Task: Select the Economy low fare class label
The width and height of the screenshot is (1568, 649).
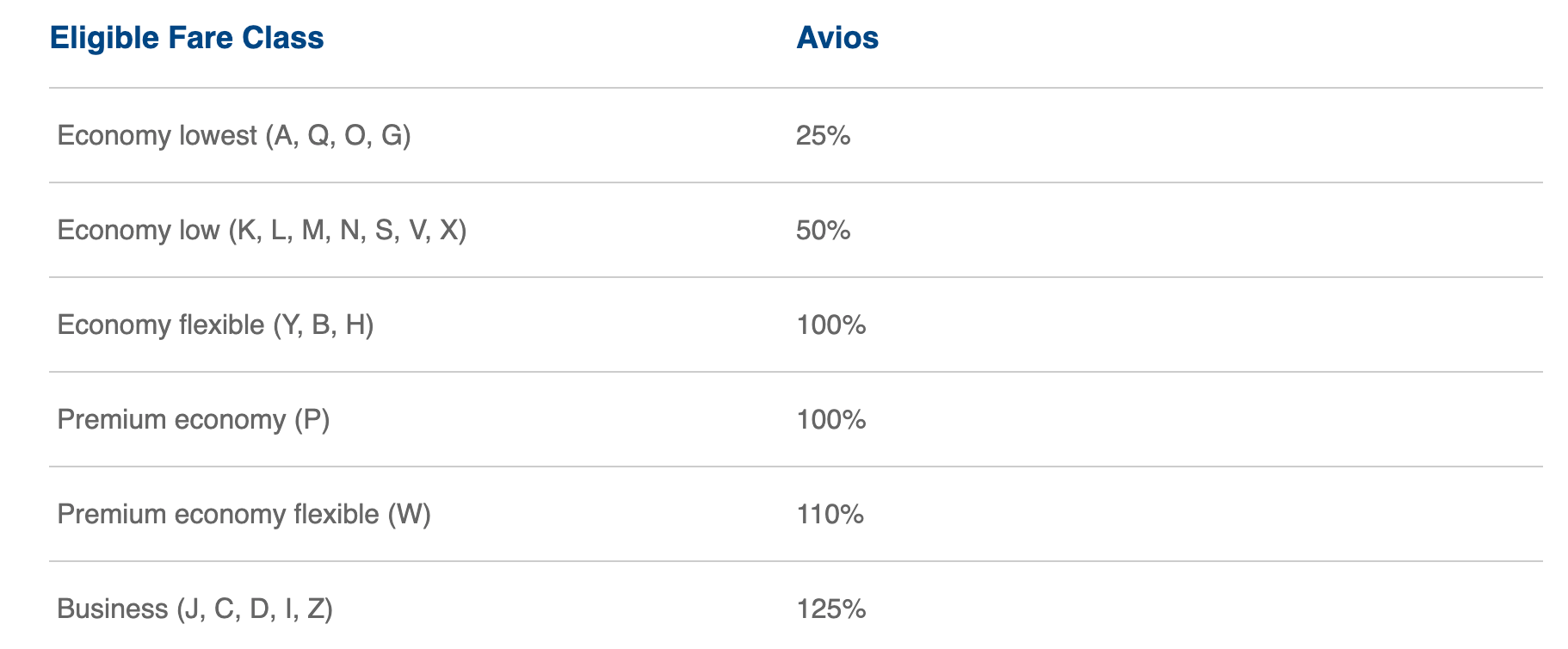Action: pyautogui.click(x=138, y=231)
